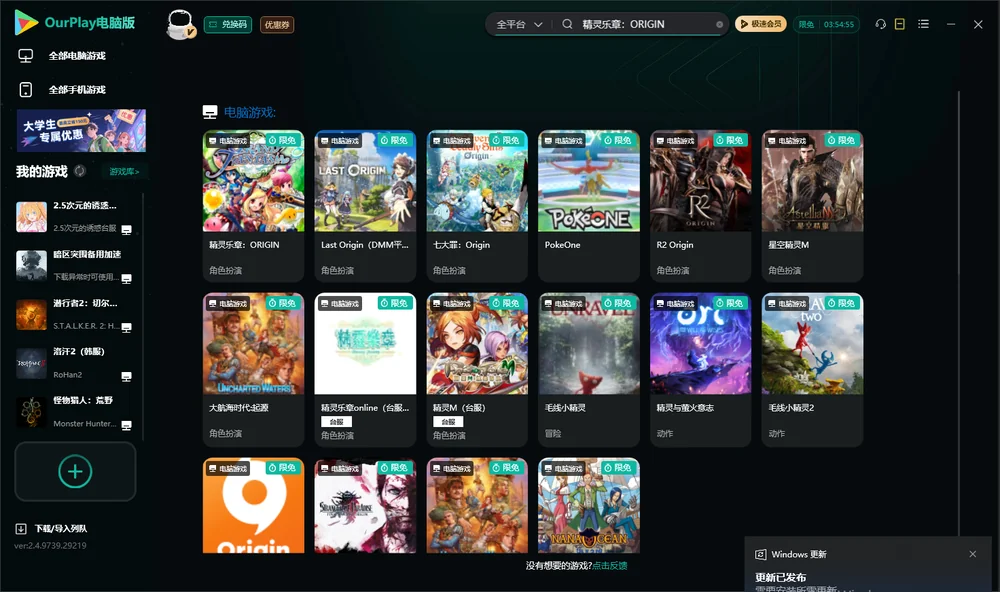Choose the 星空精灵M game card
1000x592 pixels.
click(x=812, y=205)
